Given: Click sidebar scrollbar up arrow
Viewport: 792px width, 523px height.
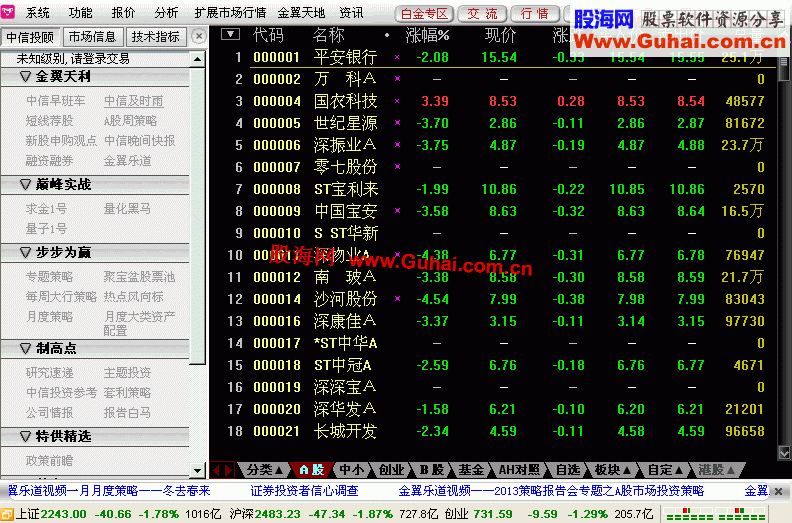Looking at the screenshot, I should (197, 60).
